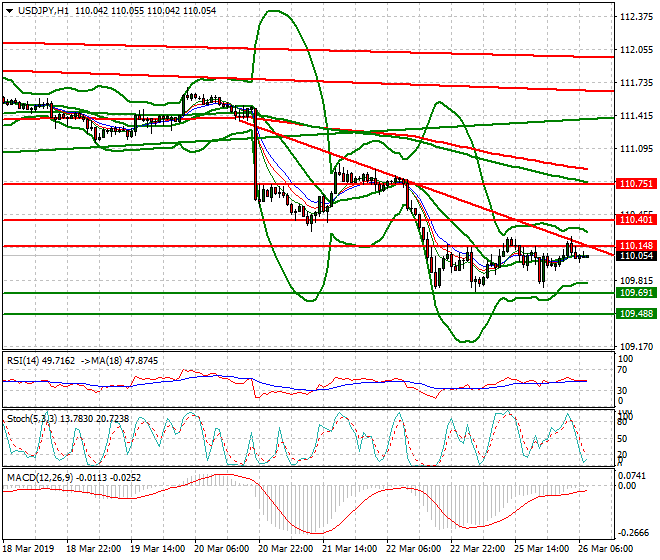
Task: Click the 112.055 price scale value
Action: (636, 50)
